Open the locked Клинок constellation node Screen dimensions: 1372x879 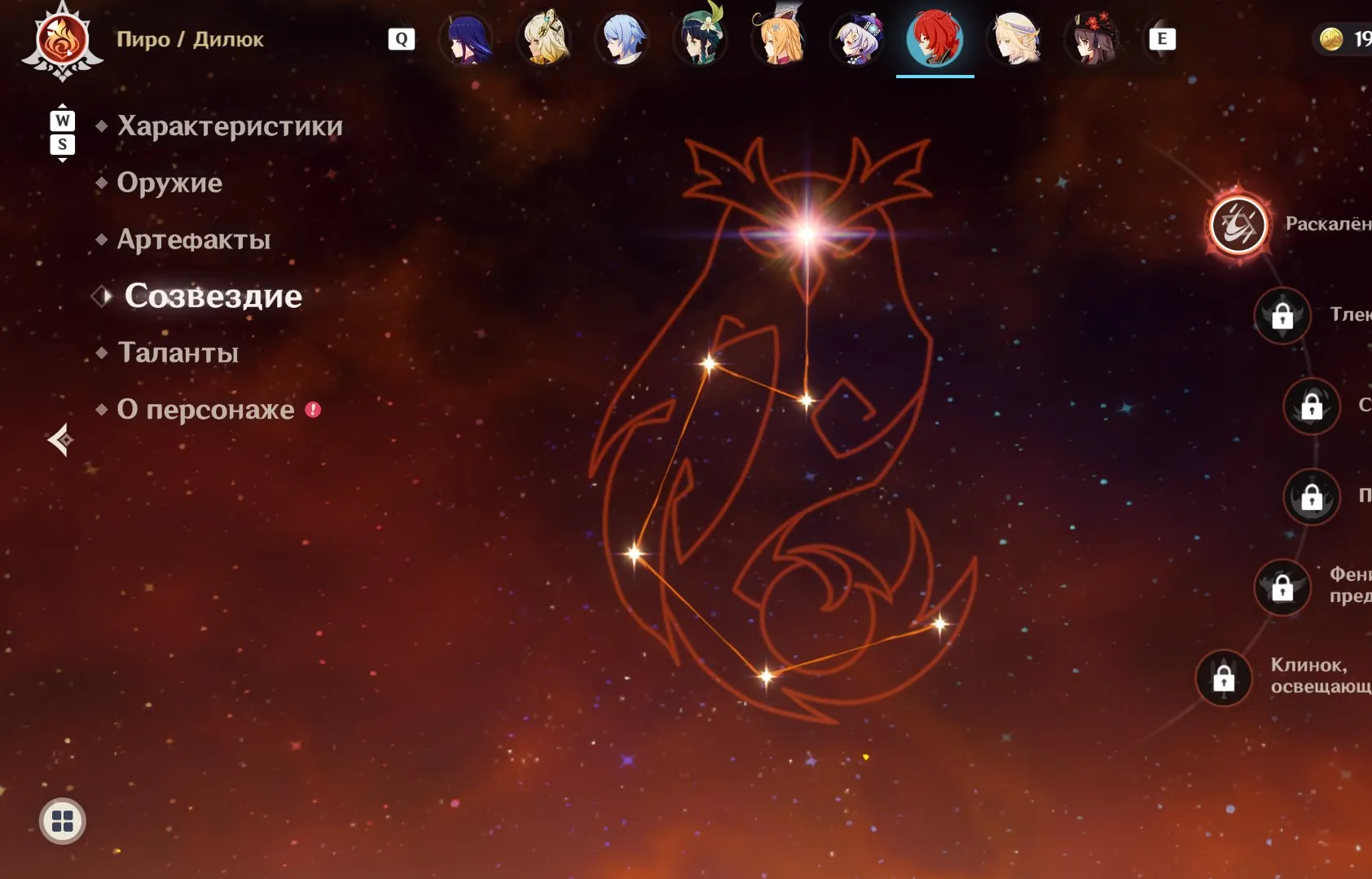click(1224, 678)
